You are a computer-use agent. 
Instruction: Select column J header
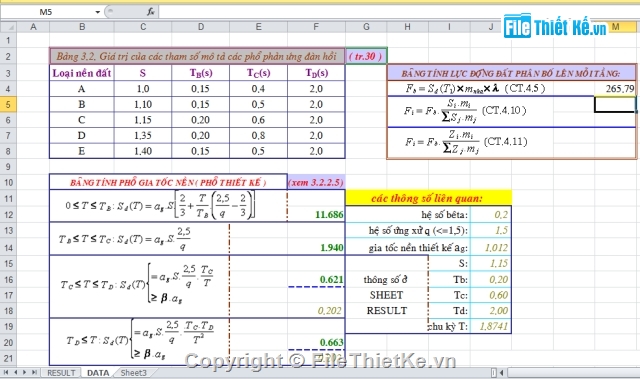pyautogui.click(x=491, y=27)
